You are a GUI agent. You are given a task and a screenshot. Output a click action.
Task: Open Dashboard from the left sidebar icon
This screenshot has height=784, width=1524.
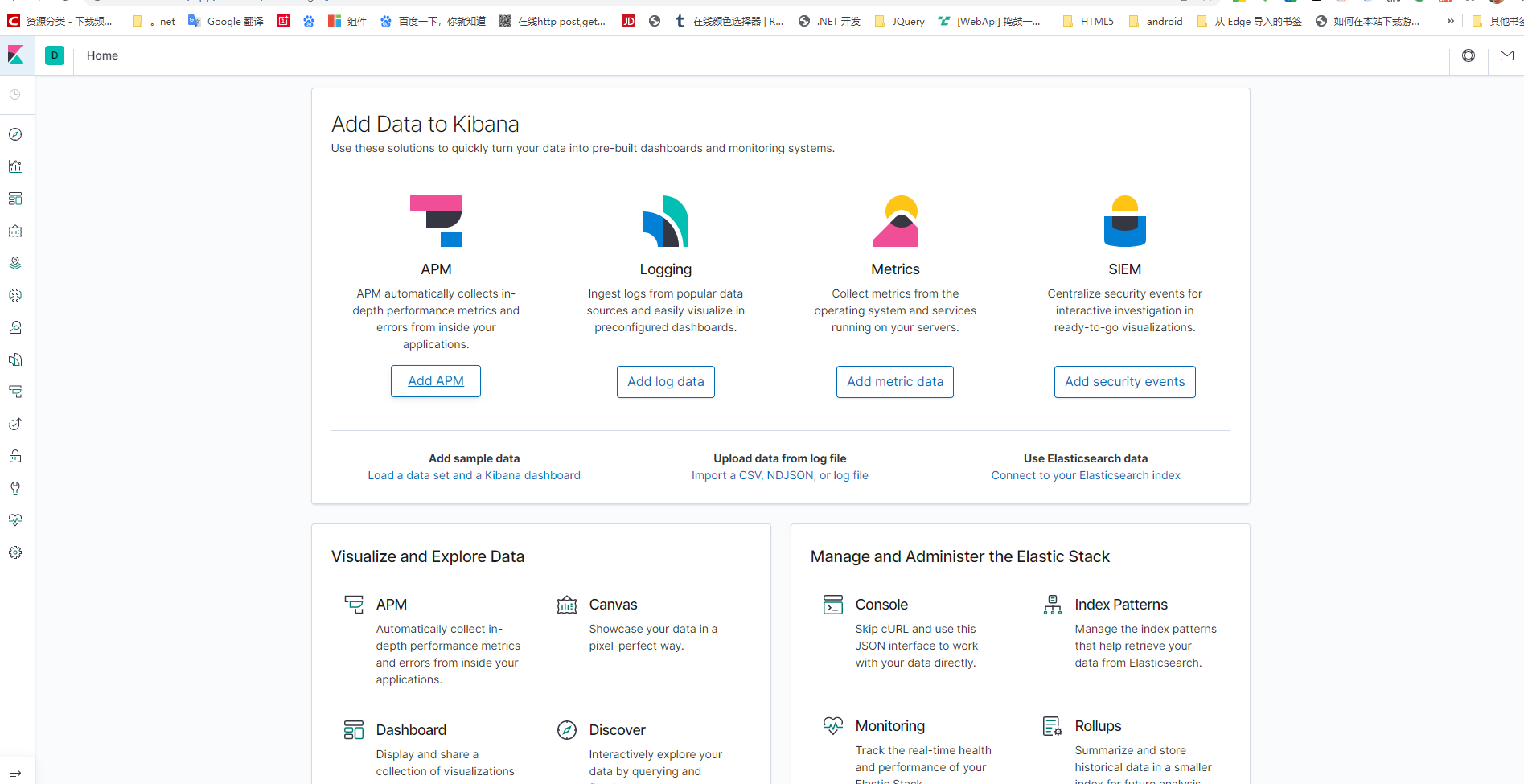[x=15, y=199]
